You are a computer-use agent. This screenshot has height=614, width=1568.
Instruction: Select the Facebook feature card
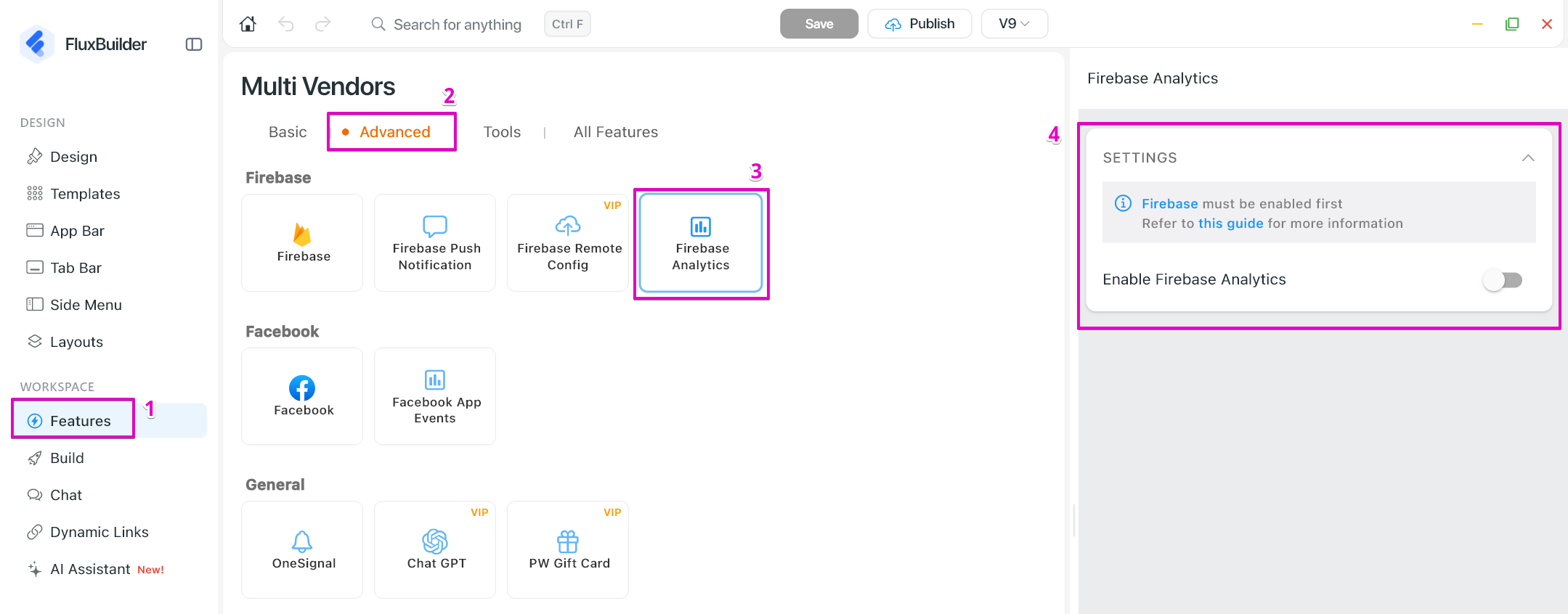(302, 396)
